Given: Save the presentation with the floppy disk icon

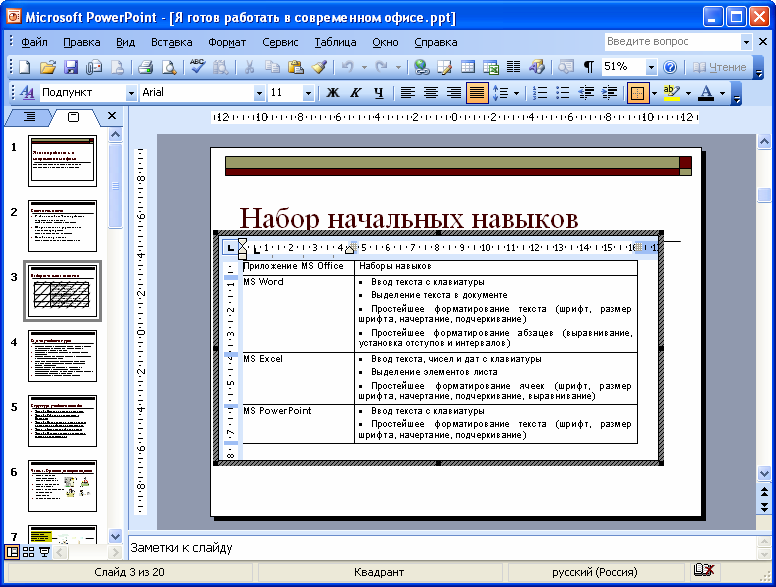Looking at the screenshot, I should (x=71, y=67).
